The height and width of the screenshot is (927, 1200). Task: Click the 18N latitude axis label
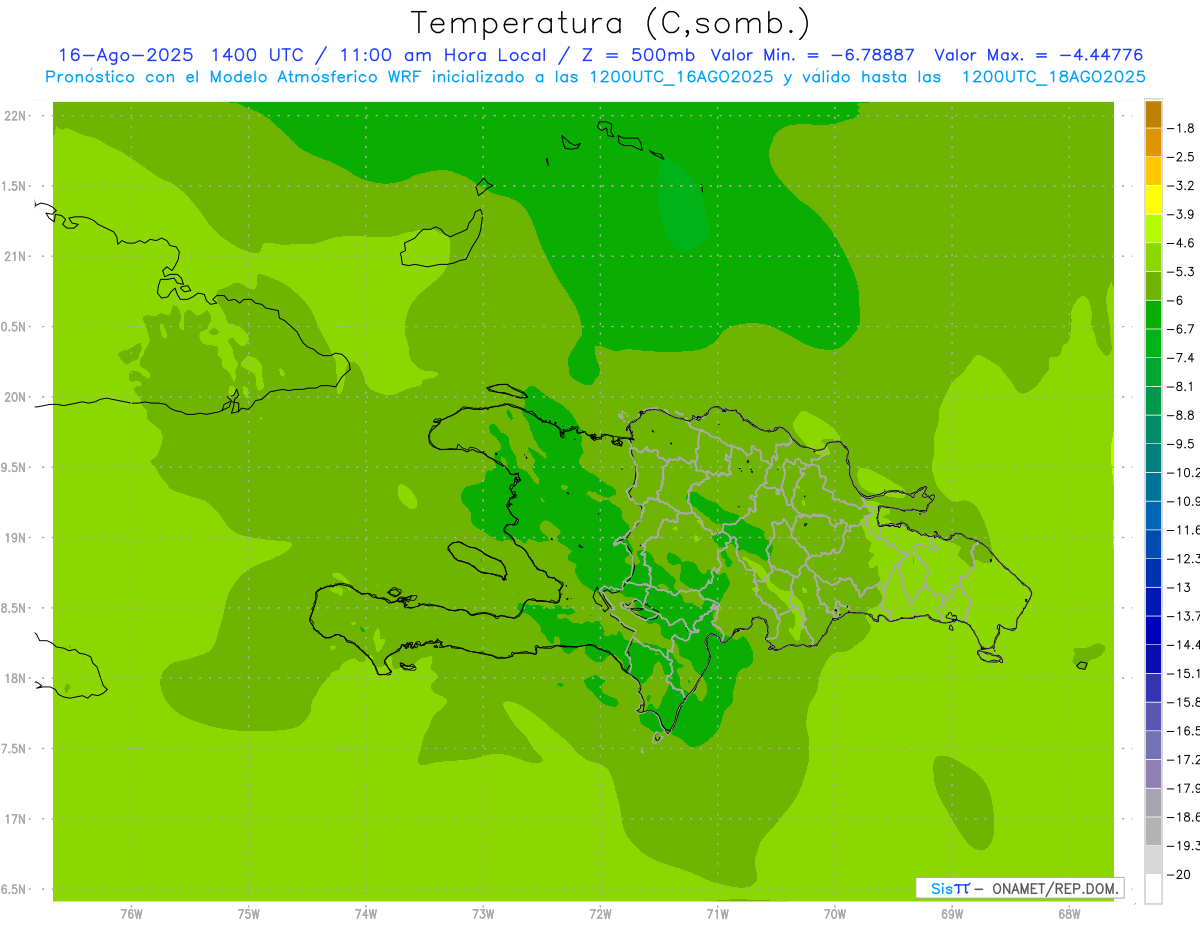(17, 678)
